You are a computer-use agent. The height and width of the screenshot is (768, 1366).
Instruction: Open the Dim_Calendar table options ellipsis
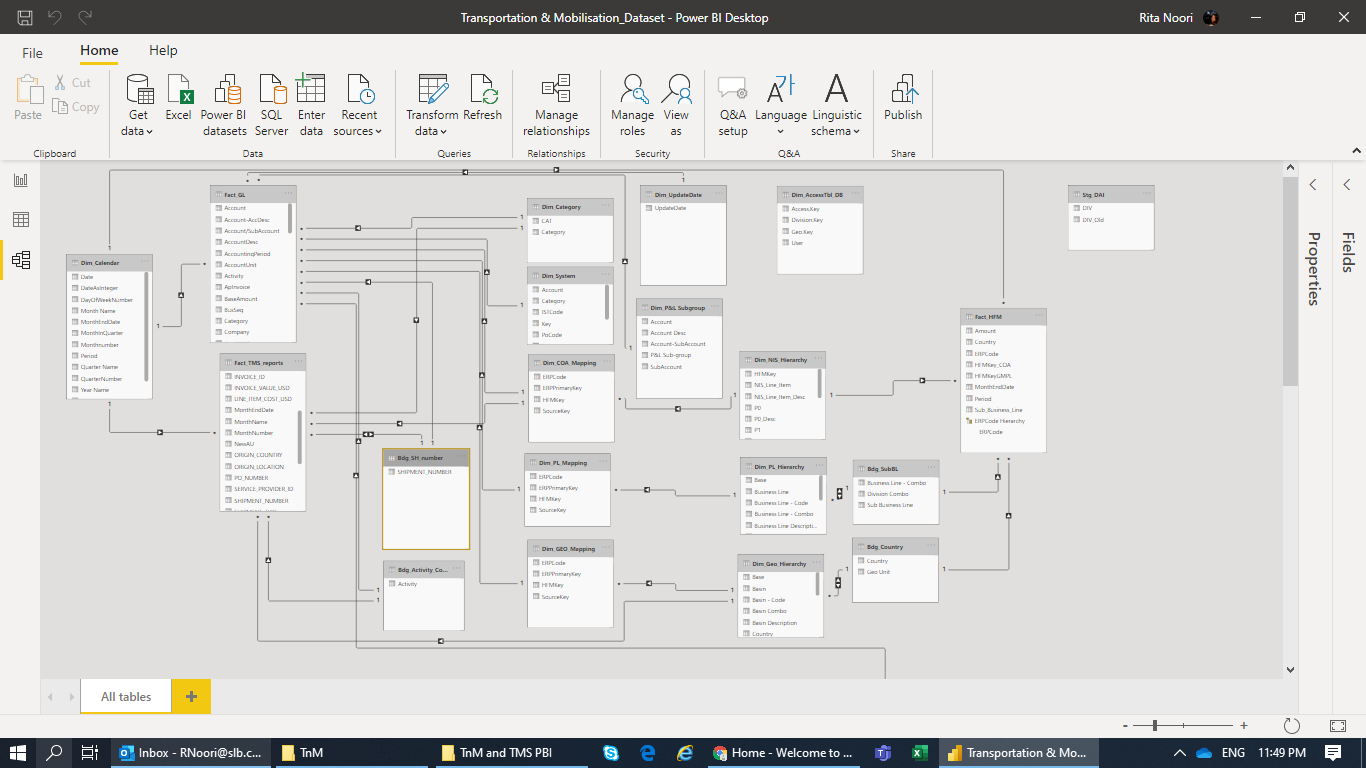coord(145,262)
